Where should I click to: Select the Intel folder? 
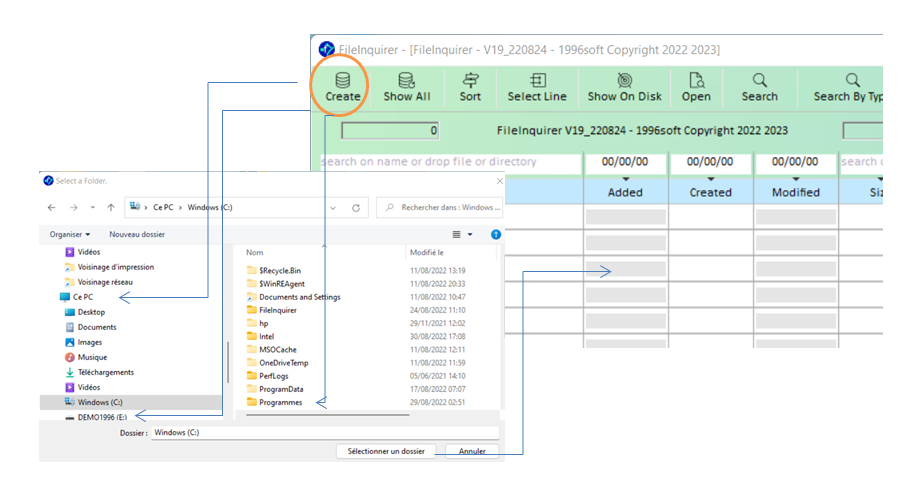(x=266, y=337)
